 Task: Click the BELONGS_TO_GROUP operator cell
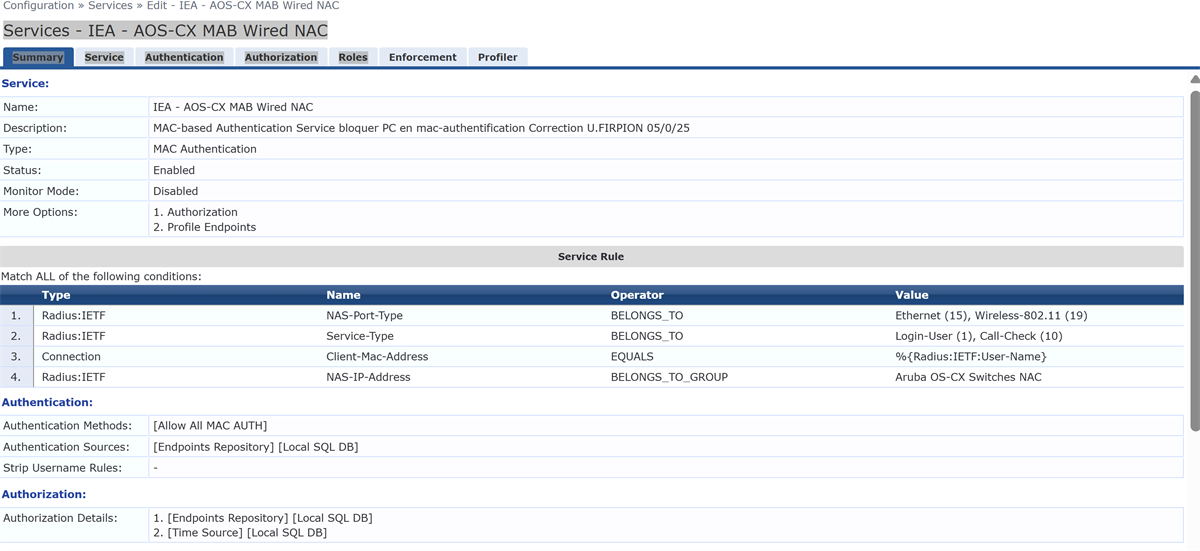(669, 378)
